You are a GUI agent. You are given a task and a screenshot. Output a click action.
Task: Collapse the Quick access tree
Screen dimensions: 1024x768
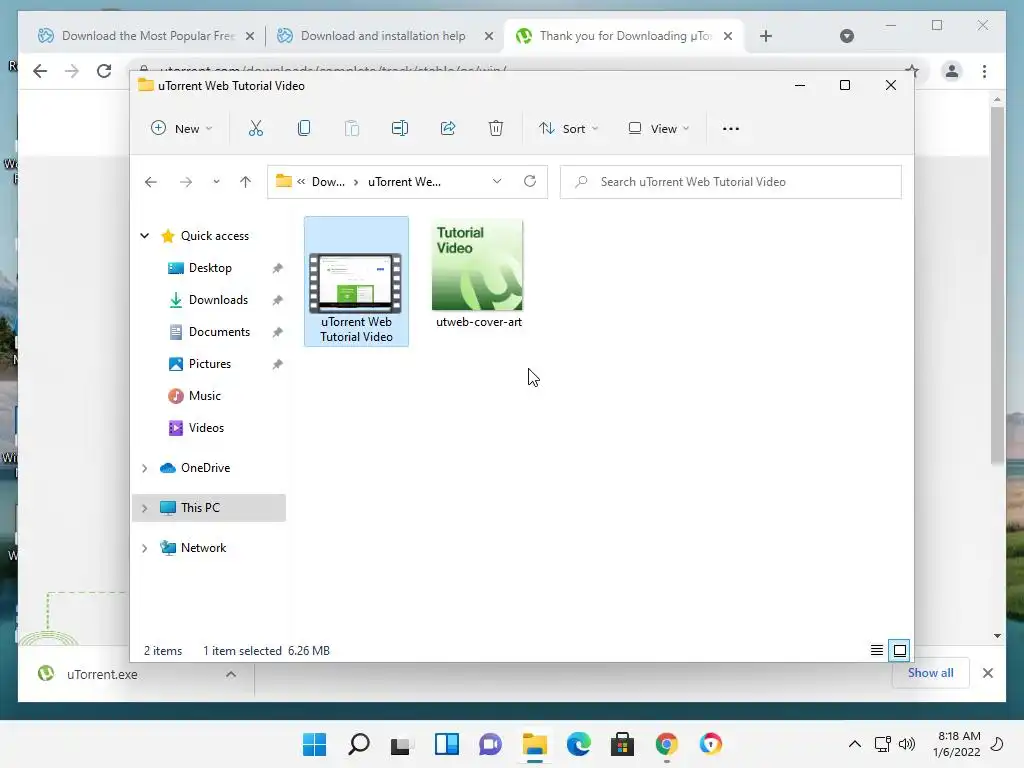click(145, 236)
